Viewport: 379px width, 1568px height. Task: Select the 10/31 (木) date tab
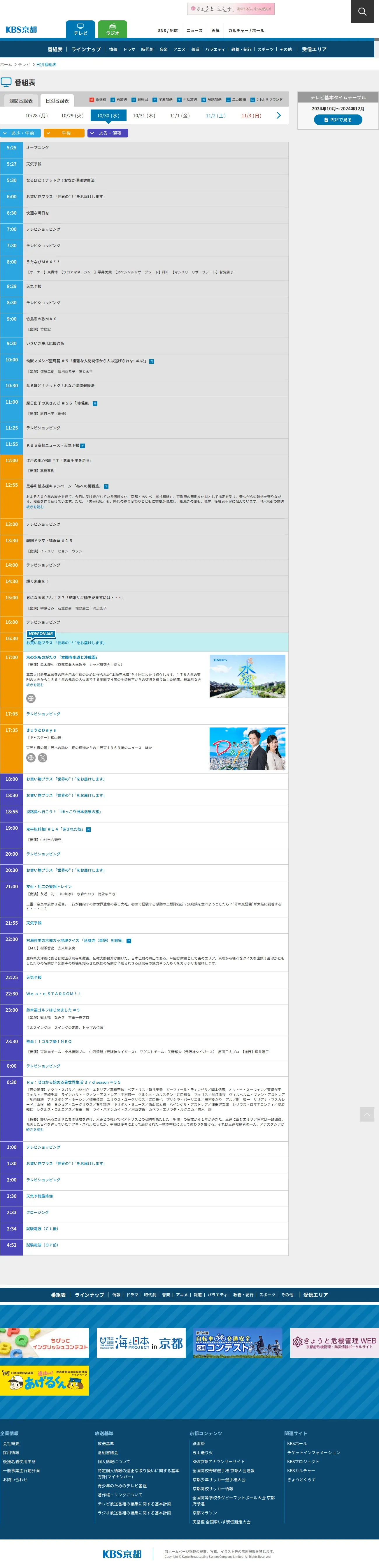pos(144,116)
